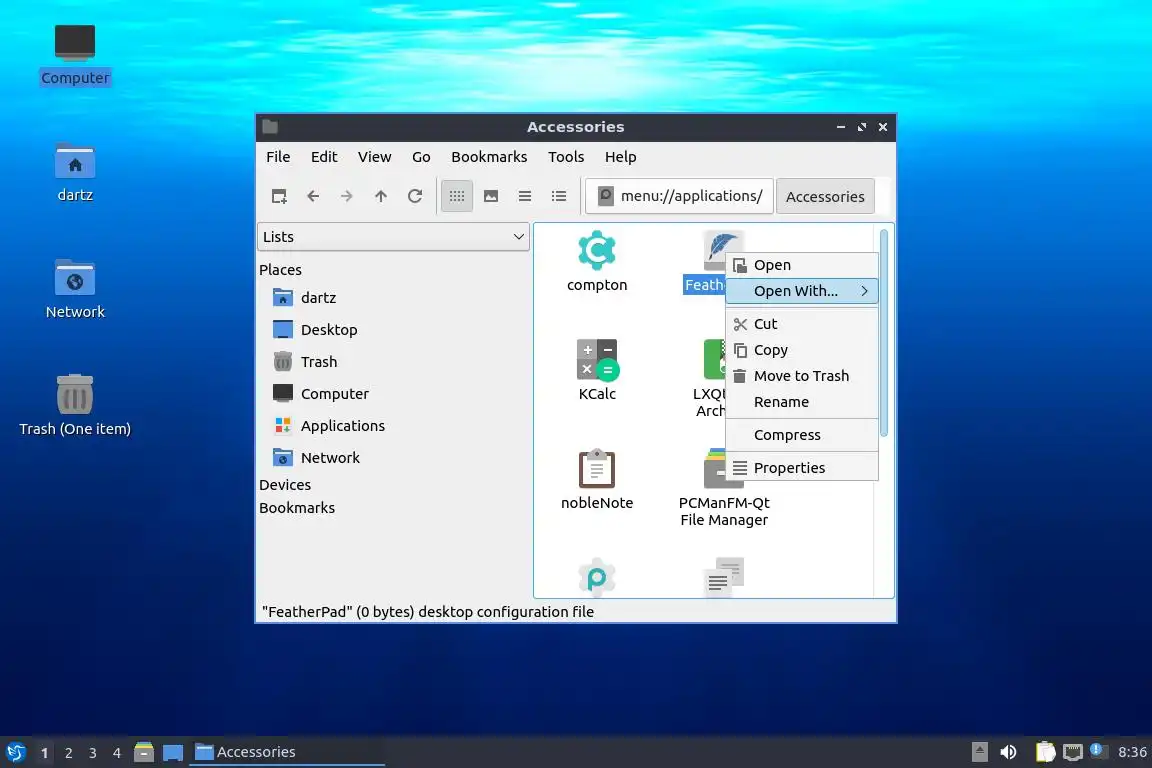Open a new tab via toolbar icon

point(279,196)
